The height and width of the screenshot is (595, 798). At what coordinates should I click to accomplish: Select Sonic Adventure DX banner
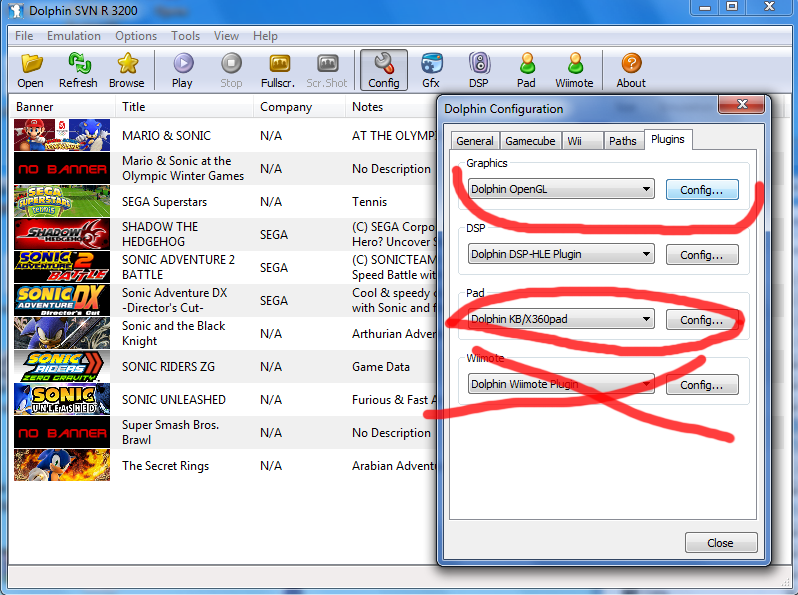pyautogui.click(x=62, y=300)
